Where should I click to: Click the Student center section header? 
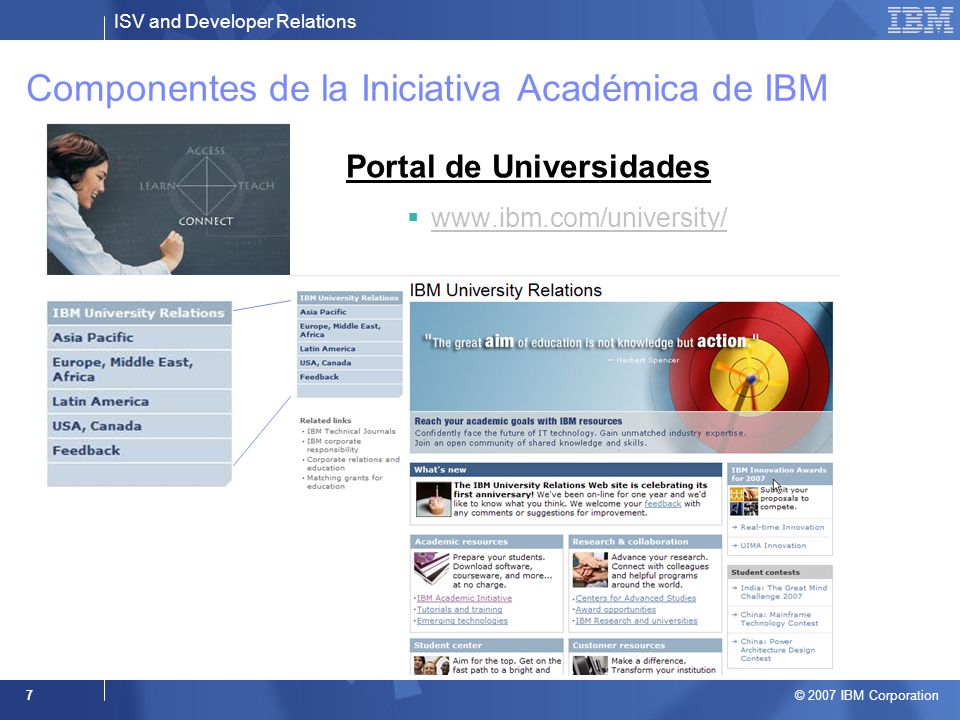click(x=486, y=645)
